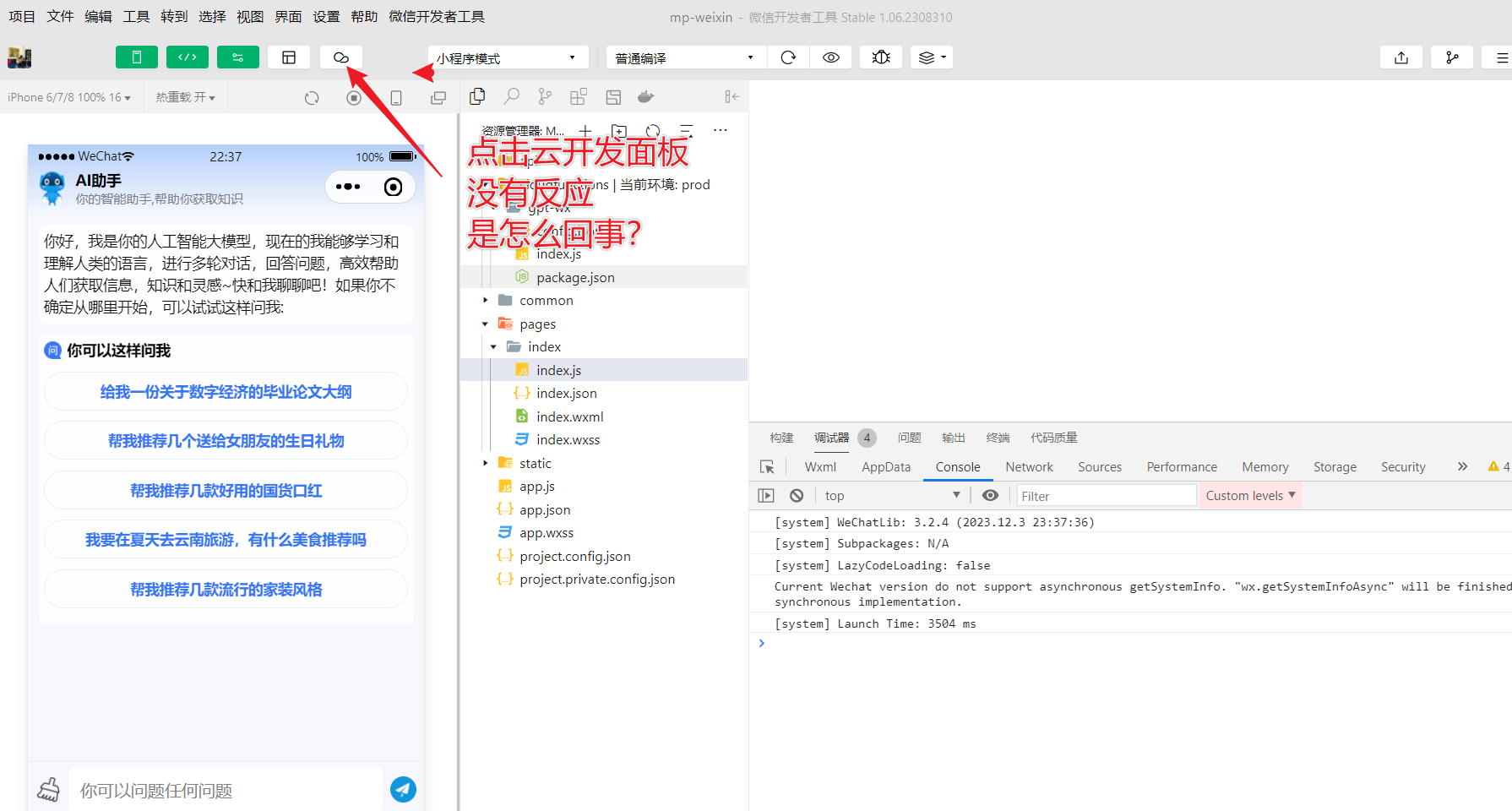The image size is (1512, 811).
Task: Open the 工具 menu
Action: [x=136, y=16]
